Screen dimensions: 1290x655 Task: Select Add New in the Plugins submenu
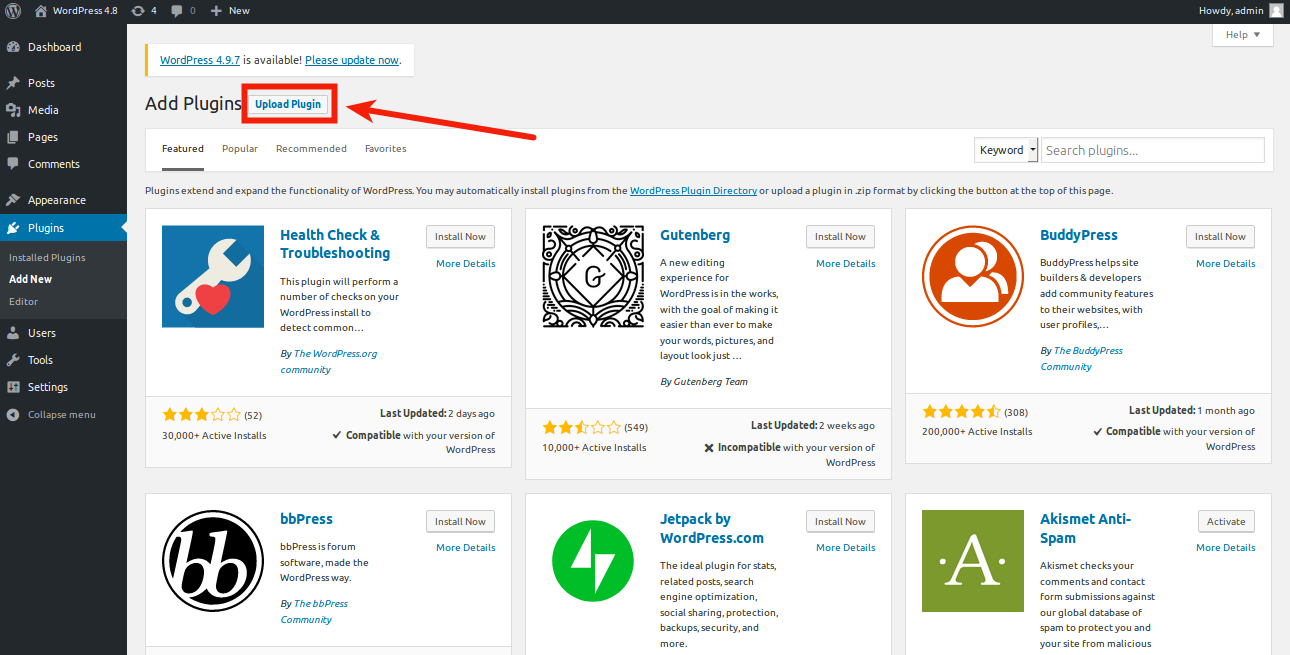pyautogui.click(x=31, y=280)
